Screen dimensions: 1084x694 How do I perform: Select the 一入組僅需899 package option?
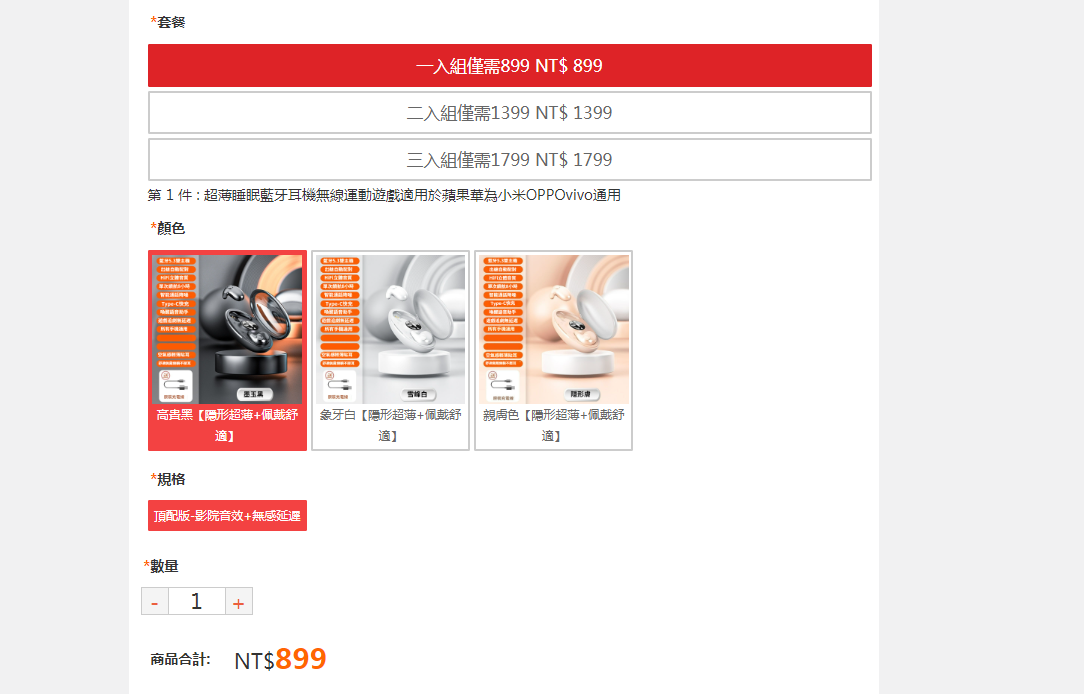click(x=510, y=66)
